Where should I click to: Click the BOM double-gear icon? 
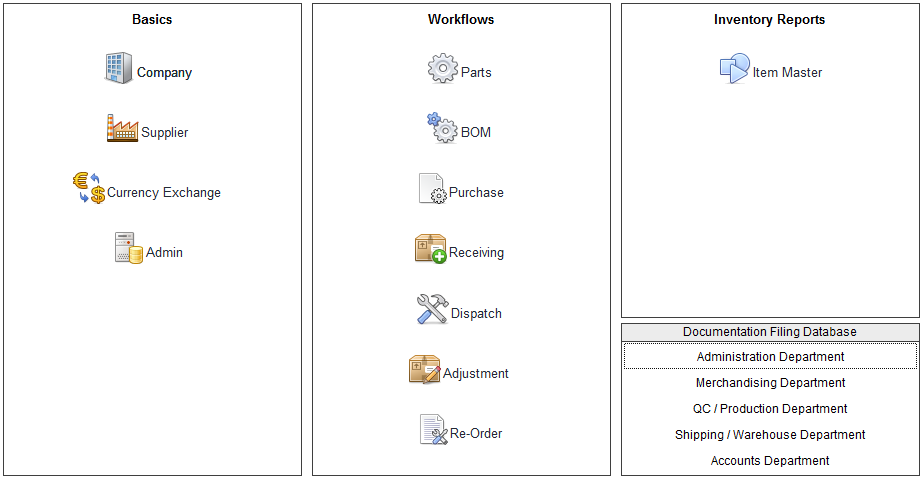pyautogui.click(x=442, y=128)
